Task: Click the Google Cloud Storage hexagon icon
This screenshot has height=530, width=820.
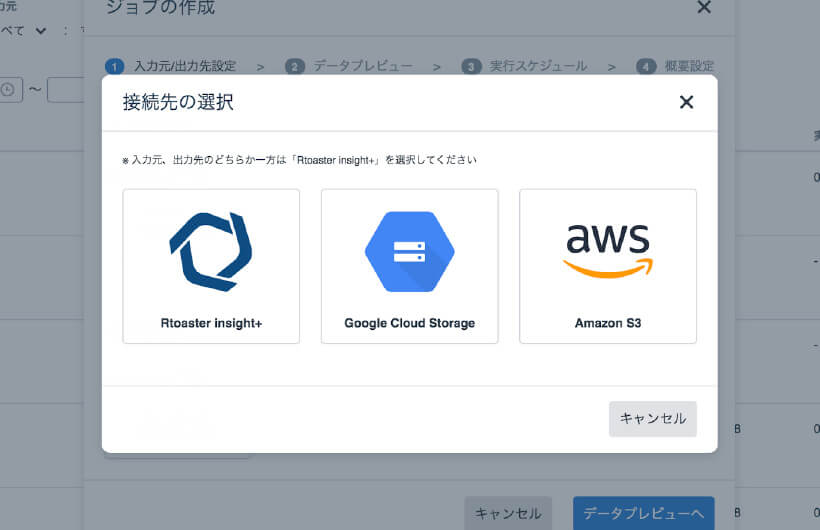Action: pyautogui.click(x=409, y=252)
